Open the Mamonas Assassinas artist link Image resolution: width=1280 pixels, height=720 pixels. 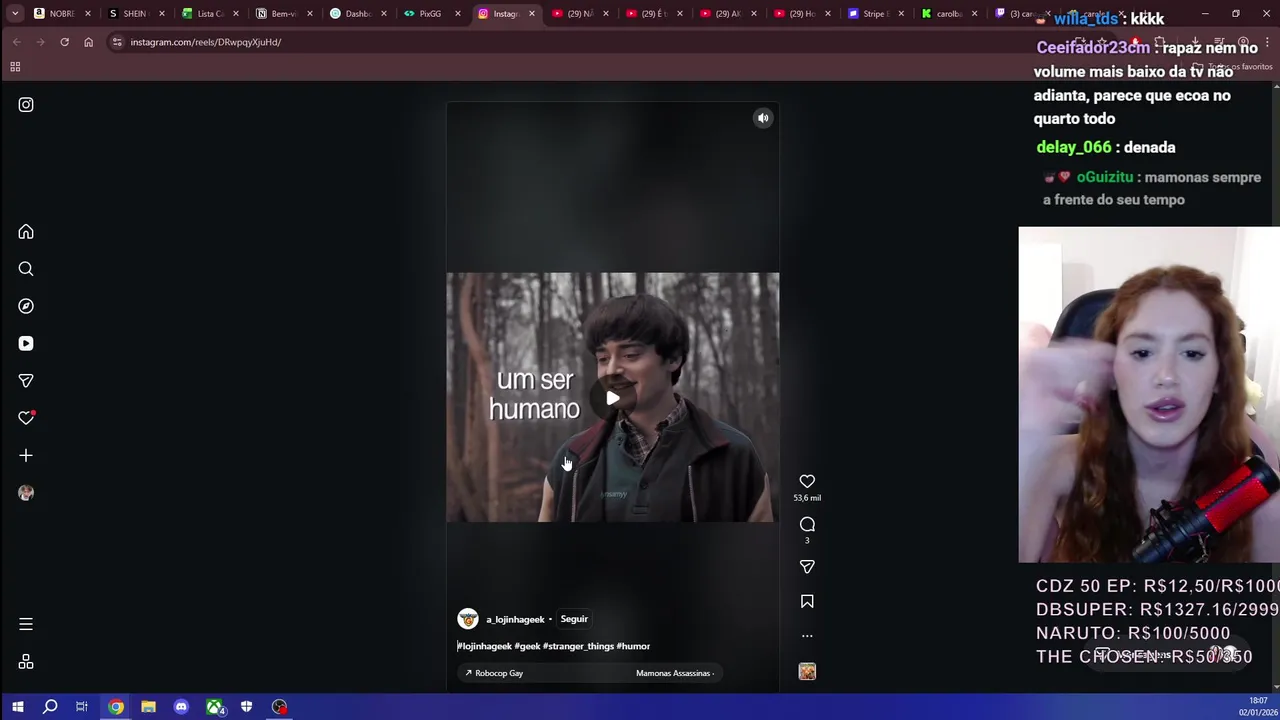674,673
